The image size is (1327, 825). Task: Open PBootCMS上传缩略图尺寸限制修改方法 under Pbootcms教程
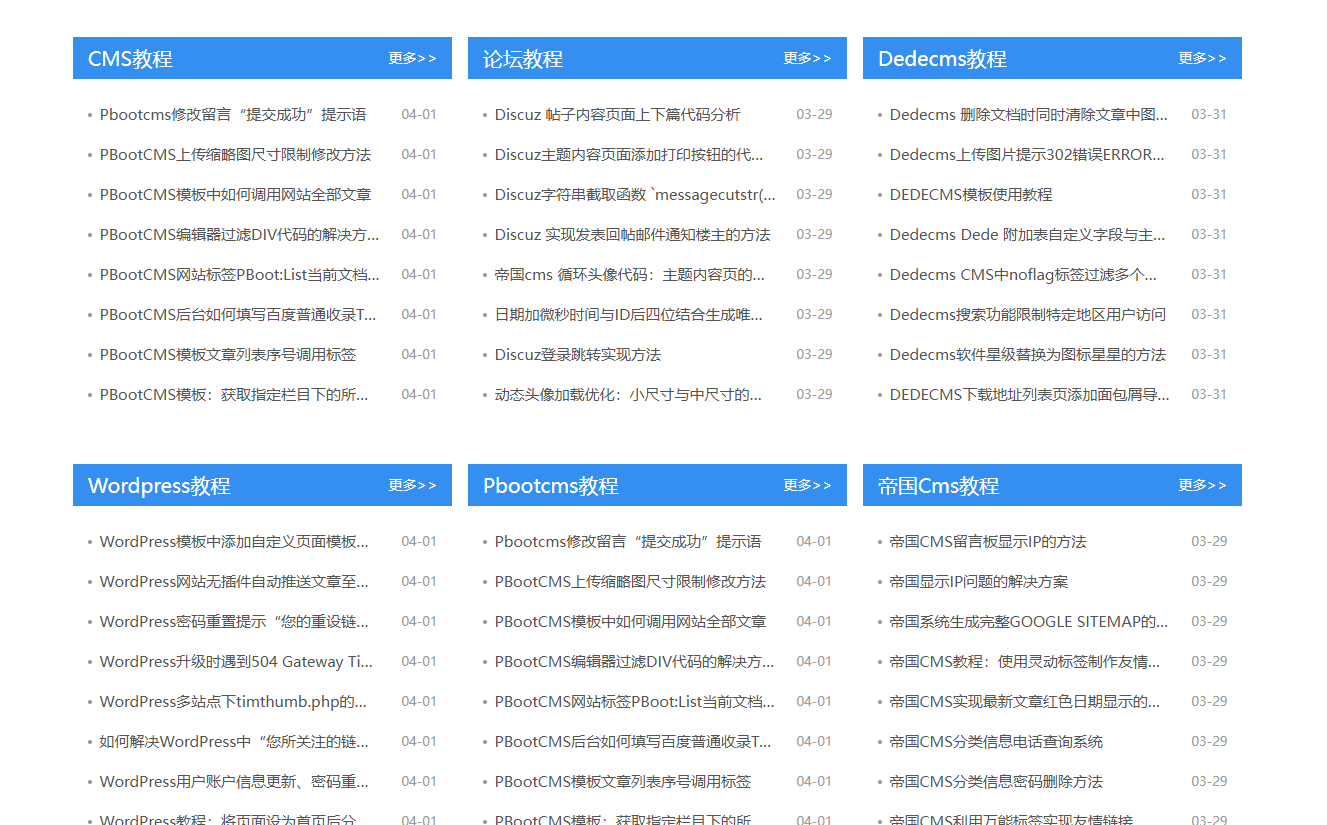click(x=630, y=582)
